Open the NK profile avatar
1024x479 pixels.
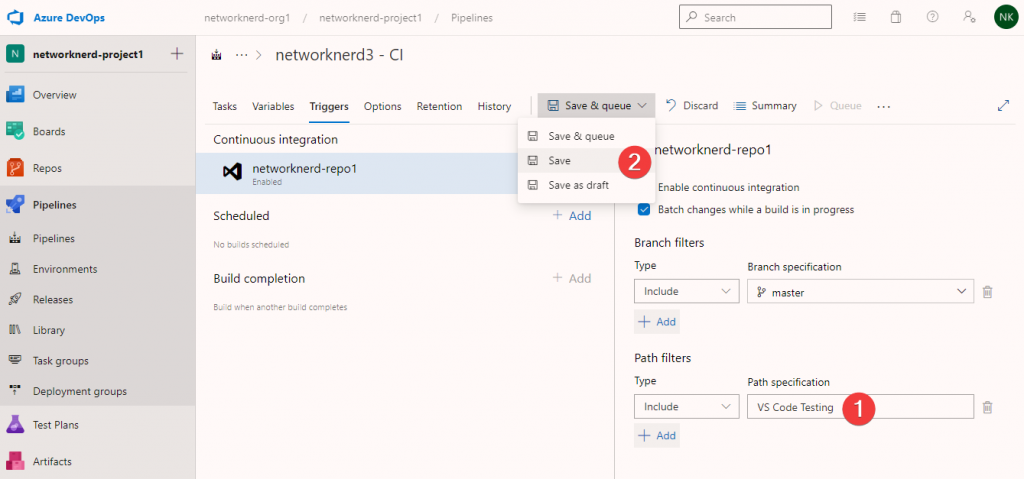tap(1005, 18)
